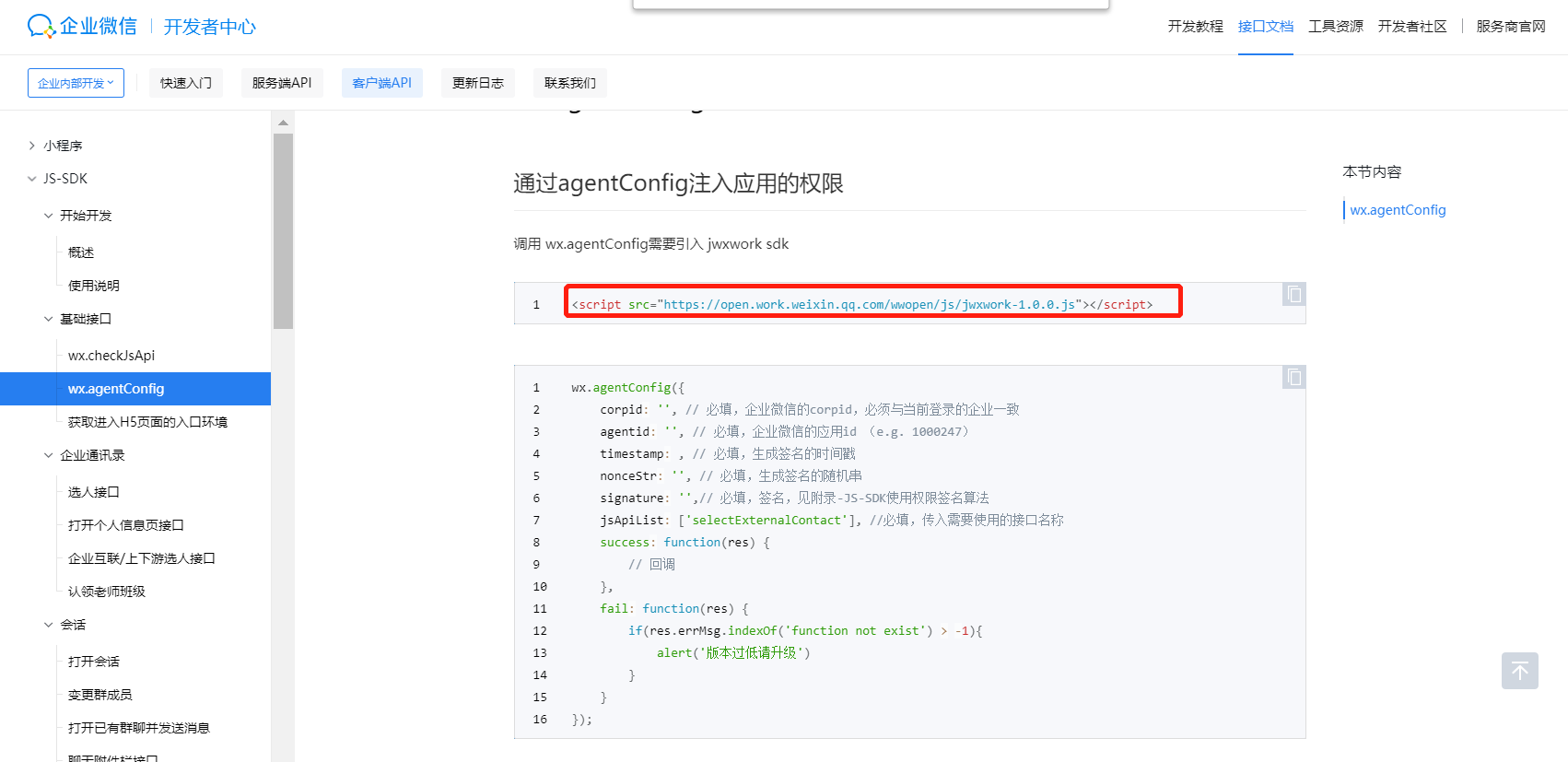Collapse the 会话 section
Image resolution: width=1568 pixels, height=762 pixels.
coord(49,625)
